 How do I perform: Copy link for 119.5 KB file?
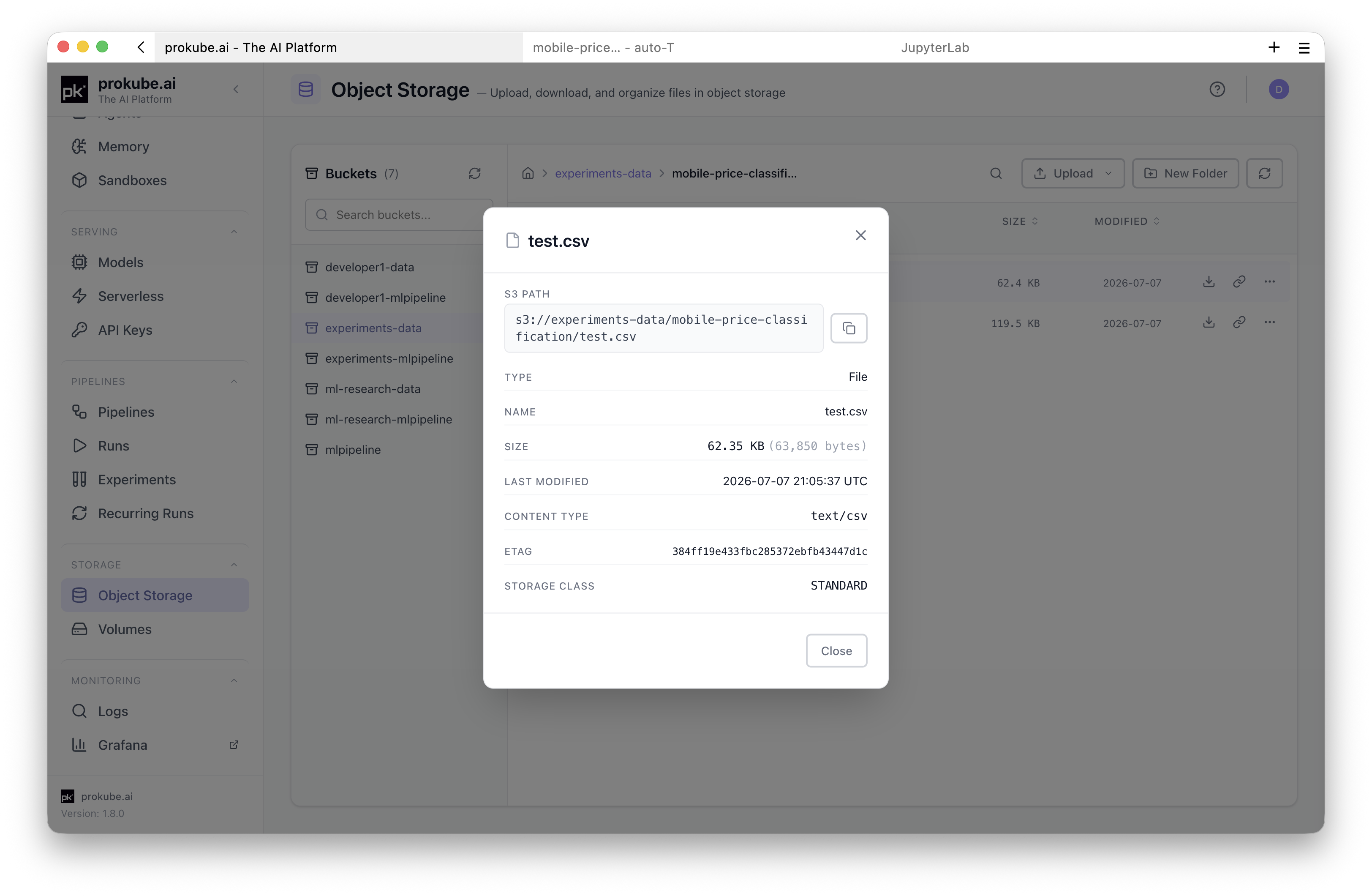(x=1239, y=322)
